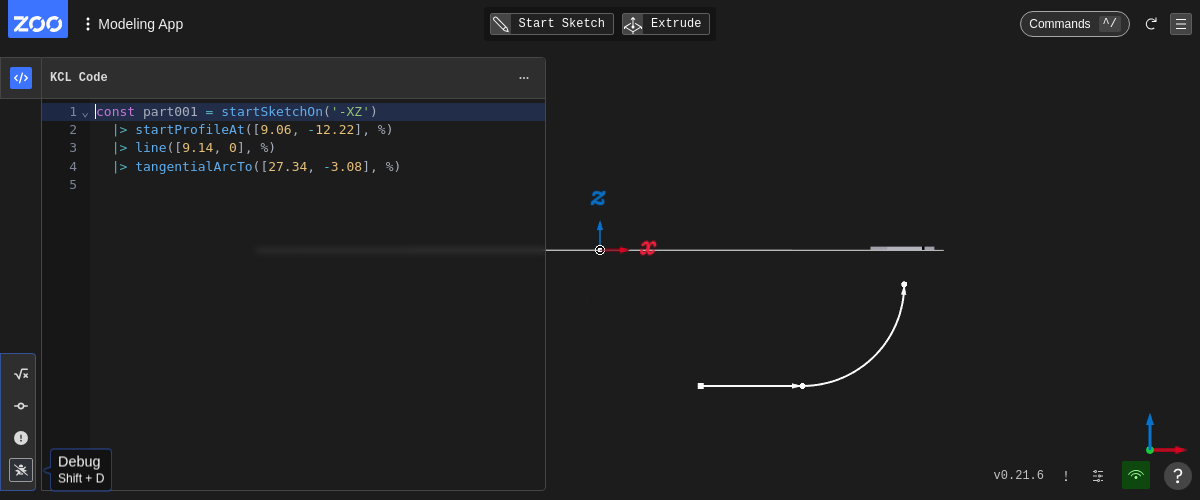
Task: Click the green network health indicator
Action: 1136,475
